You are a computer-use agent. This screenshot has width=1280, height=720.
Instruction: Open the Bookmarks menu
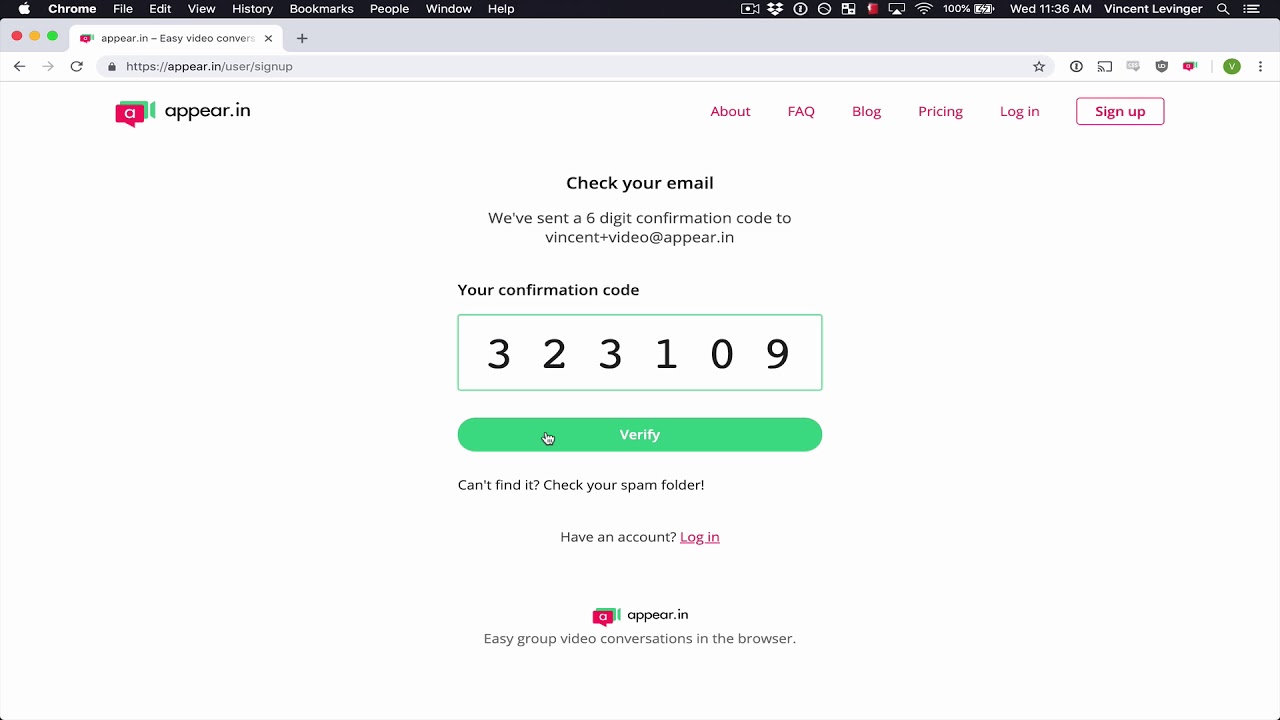pos(321,9)
